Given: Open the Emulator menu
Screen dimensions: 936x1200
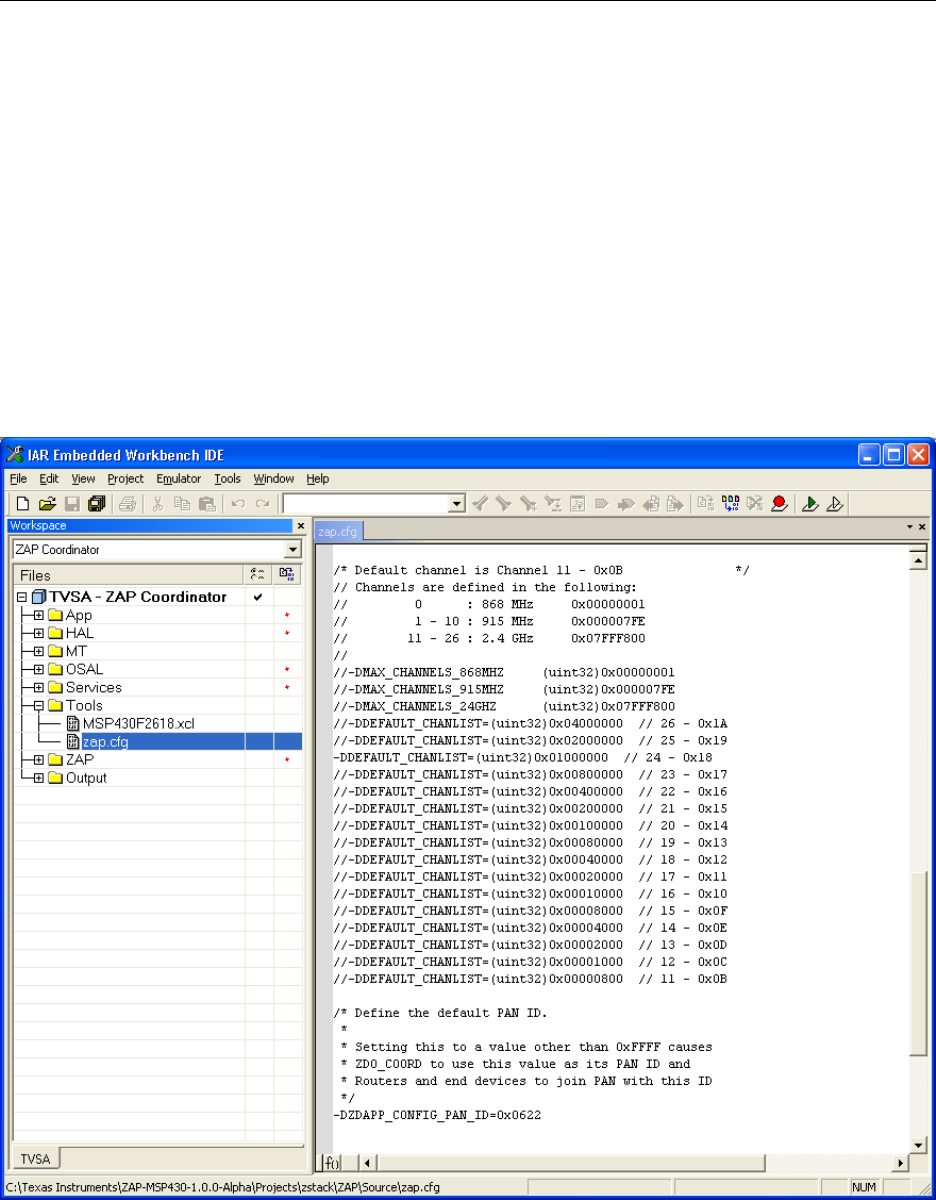Looking at the screenshot, I should tap(179, 479).
